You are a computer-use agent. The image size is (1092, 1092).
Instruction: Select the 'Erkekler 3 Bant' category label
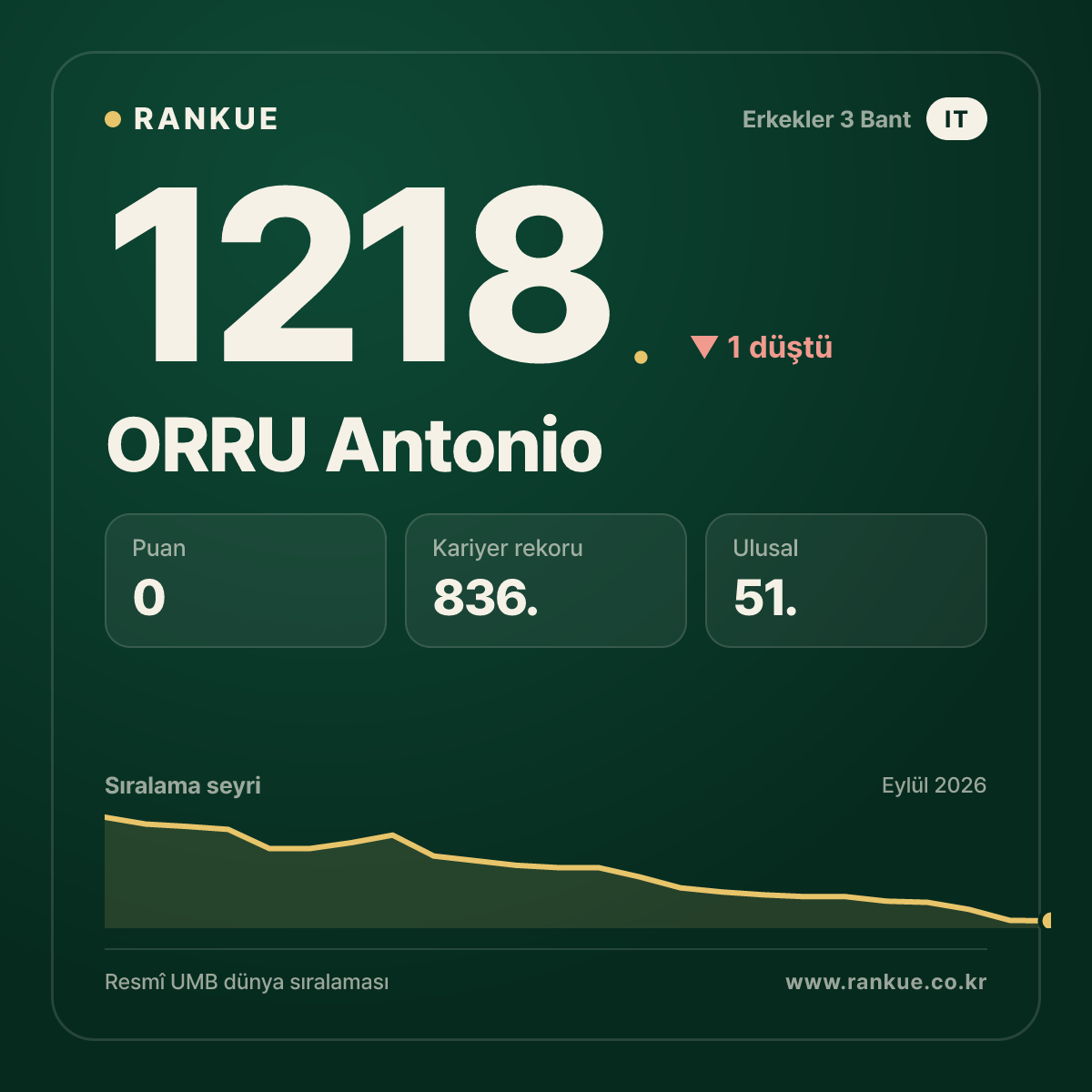click(x=826, y=119)
